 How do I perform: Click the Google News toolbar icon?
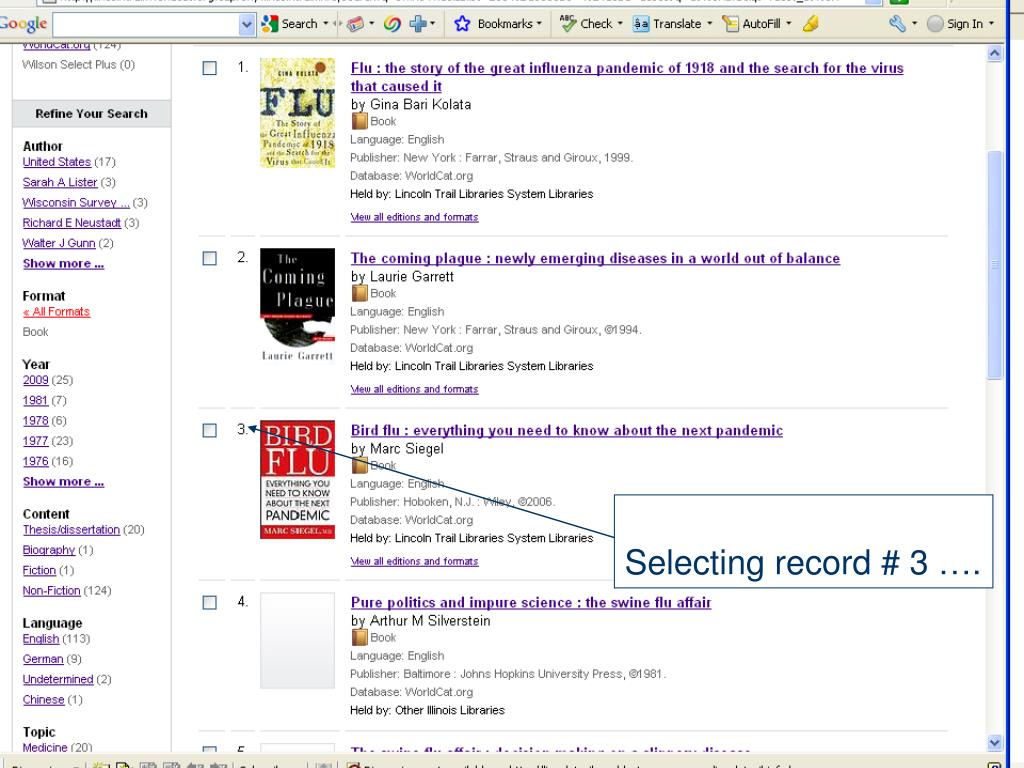coord(355,24)
